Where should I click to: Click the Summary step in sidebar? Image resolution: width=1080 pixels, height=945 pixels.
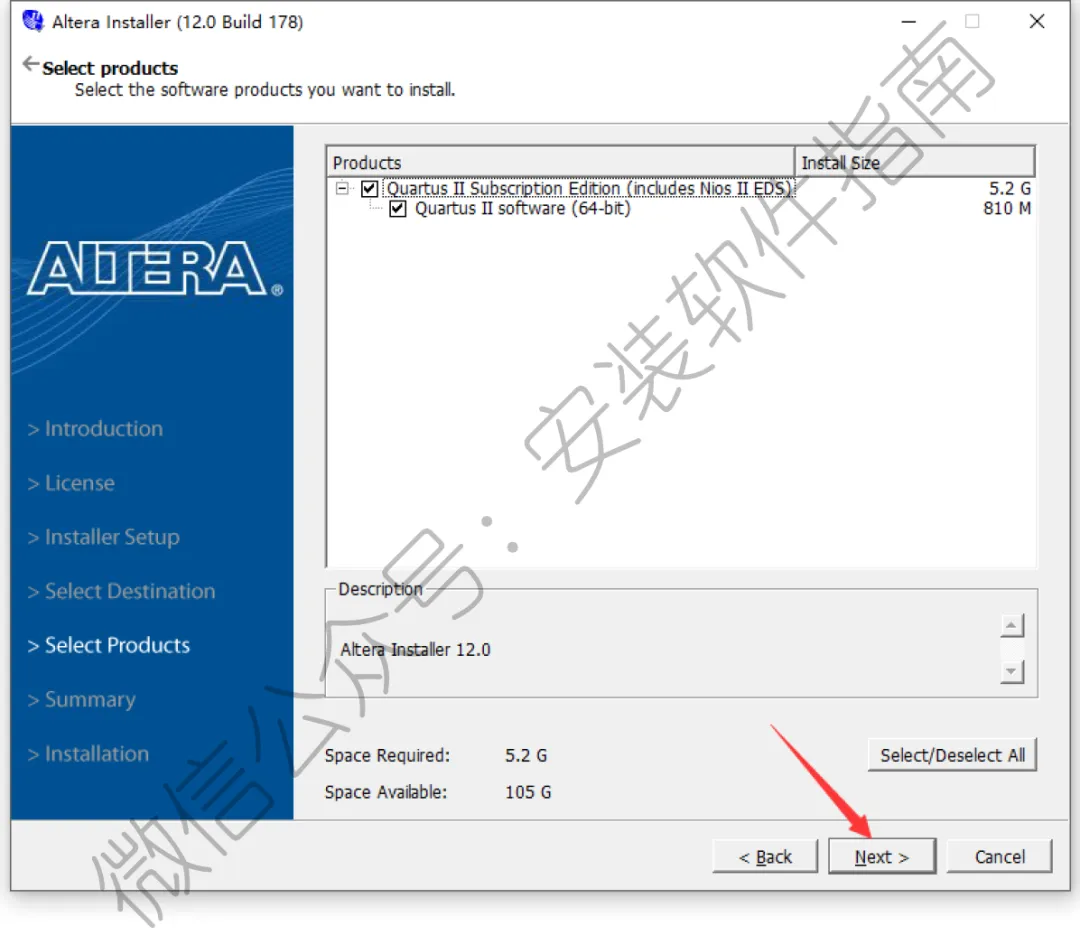click(x=82, y=700)
